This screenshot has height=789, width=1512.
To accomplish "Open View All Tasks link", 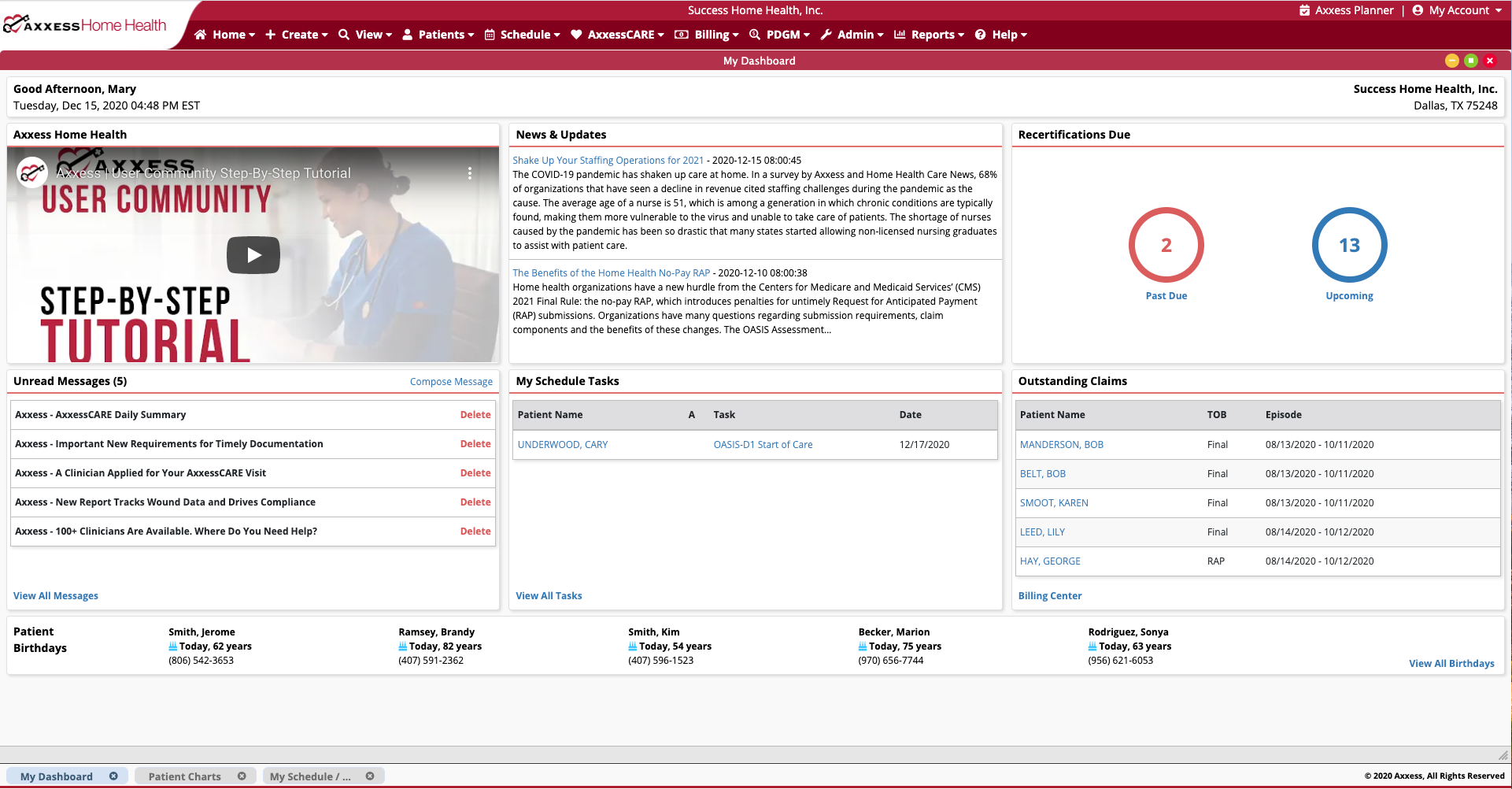I will coord(549,596).
